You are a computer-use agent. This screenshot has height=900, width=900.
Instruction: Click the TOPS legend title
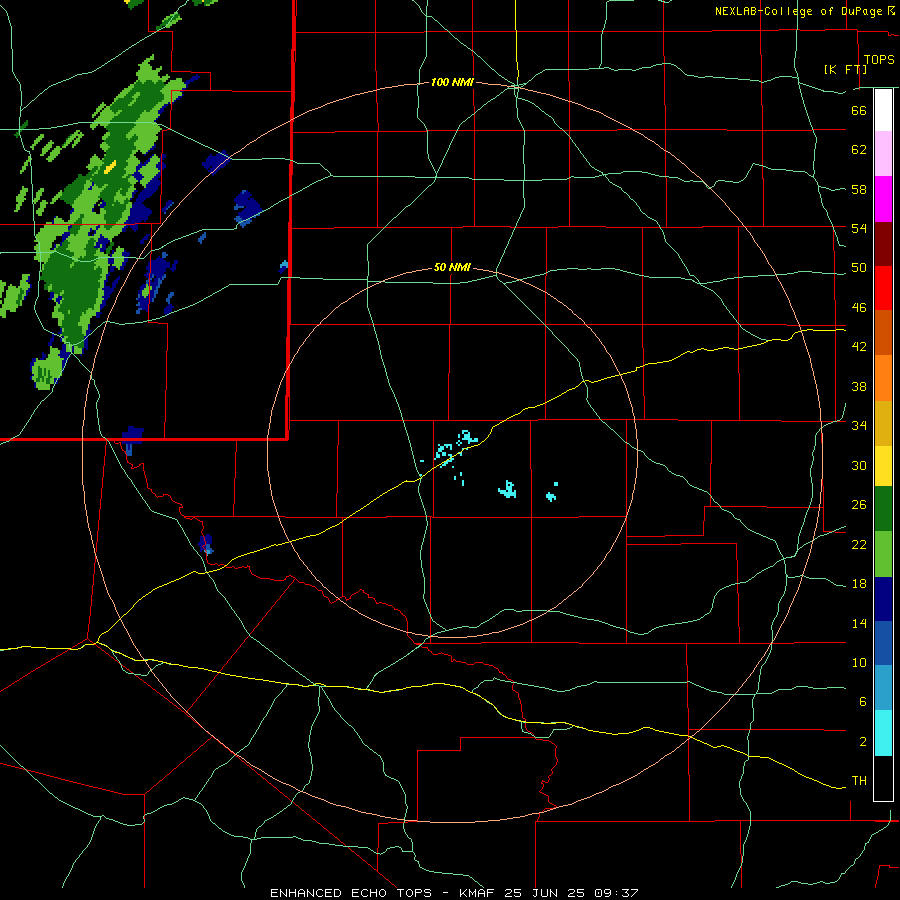(879, 59)
